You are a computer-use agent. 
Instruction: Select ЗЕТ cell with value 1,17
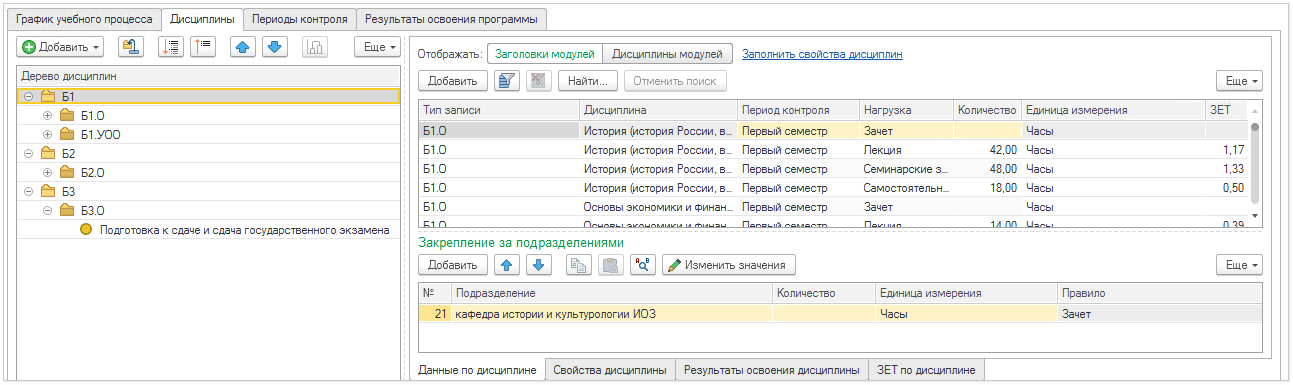(1226, 149)
